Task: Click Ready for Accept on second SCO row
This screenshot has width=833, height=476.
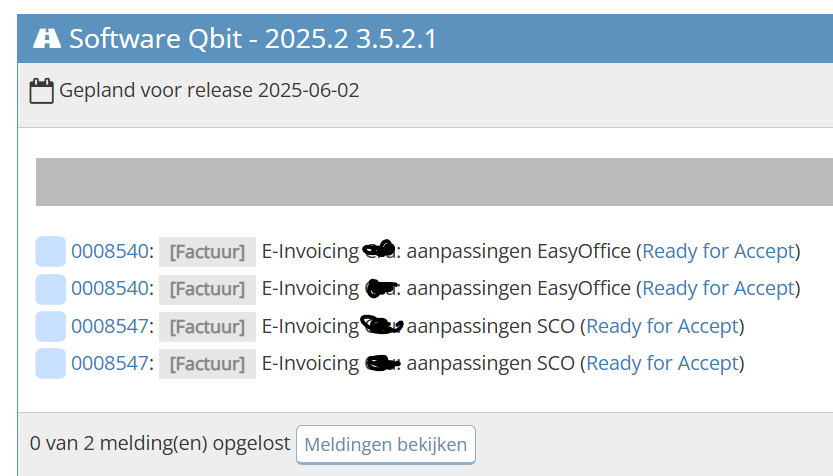Action: (x=662, y=363)
